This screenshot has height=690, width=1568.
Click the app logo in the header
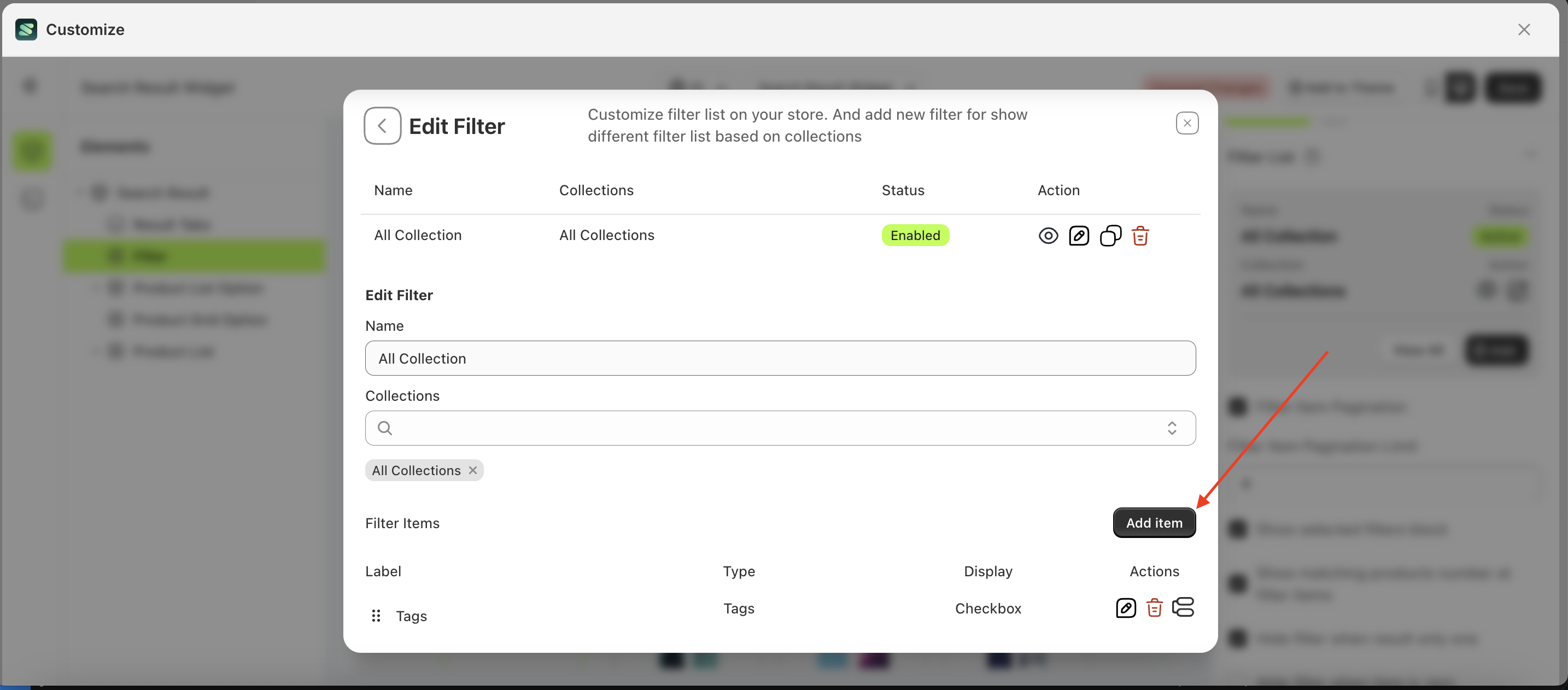(x=26, y=28)
